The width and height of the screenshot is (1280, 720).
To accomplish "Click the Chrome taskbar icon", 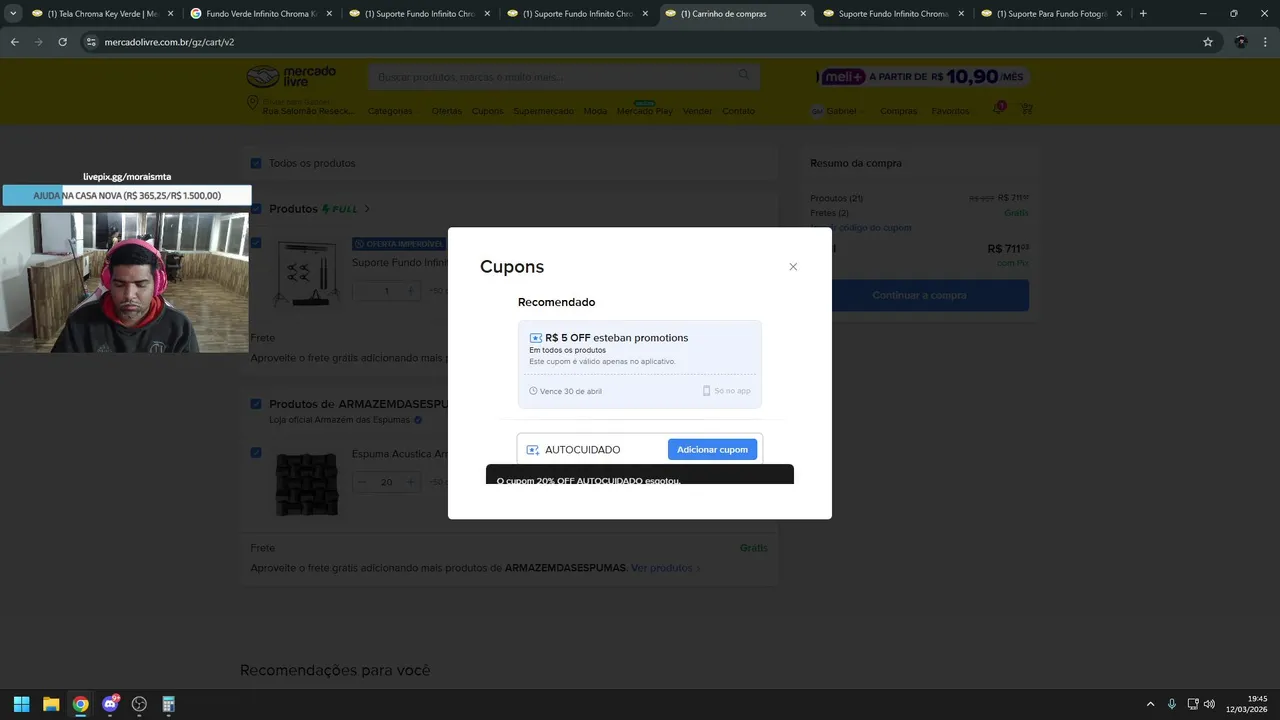I will coord(80,704).
